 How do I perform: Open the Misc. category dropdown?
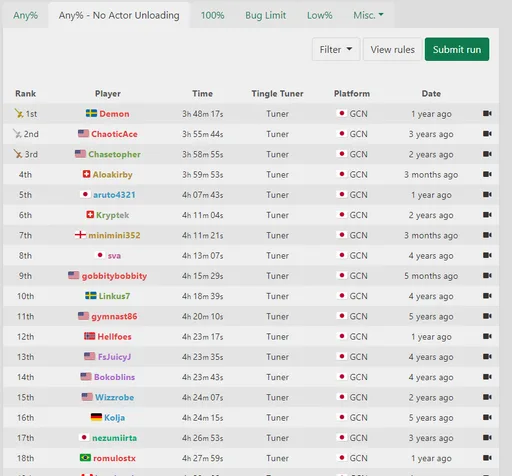point(368,15)
